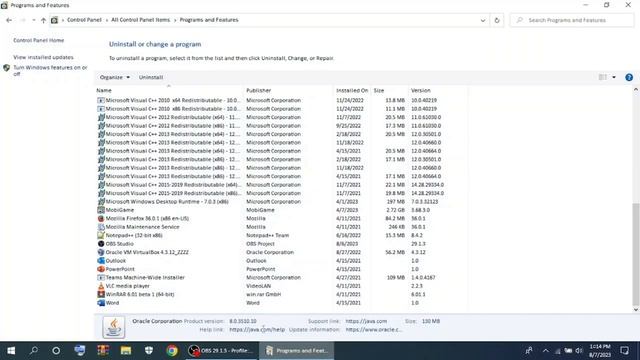Image resolution: width=640 pixels, height=360 pixels.
Task: Select Visual C++ 2010 x64 Redistributable row
Action: click(x=282, y=100)
